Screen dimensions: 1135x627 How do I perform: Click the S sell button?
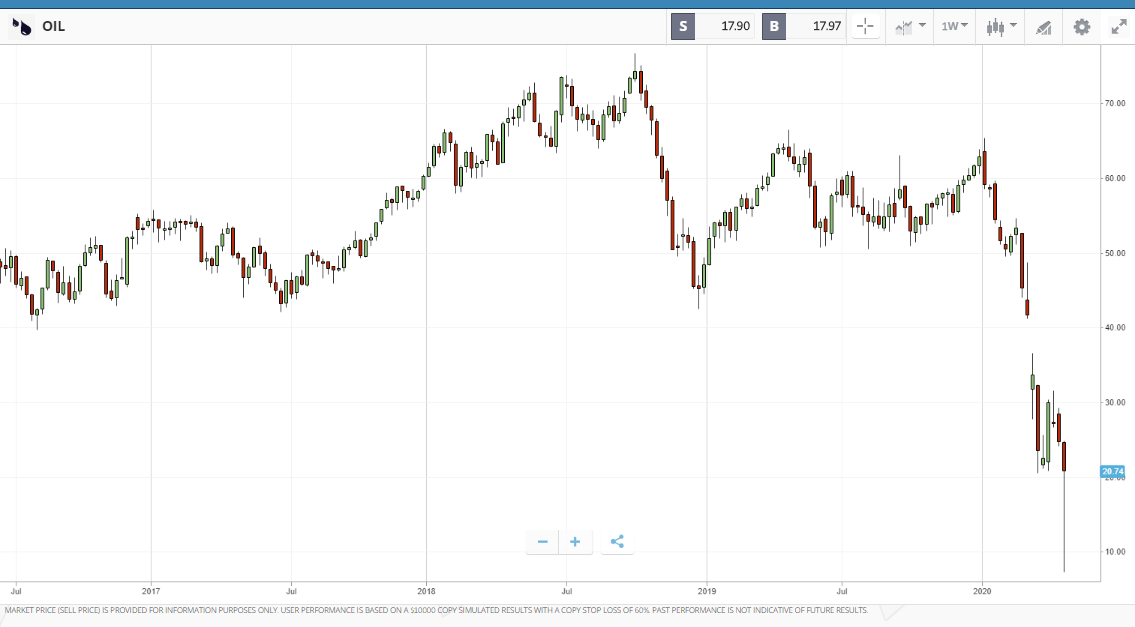(683, 27)
